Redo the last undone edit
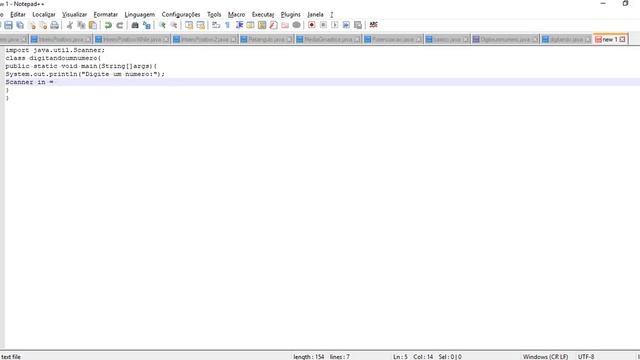This screenshot has height=360, width=640. pyautogui.click(x=120, y=25)
